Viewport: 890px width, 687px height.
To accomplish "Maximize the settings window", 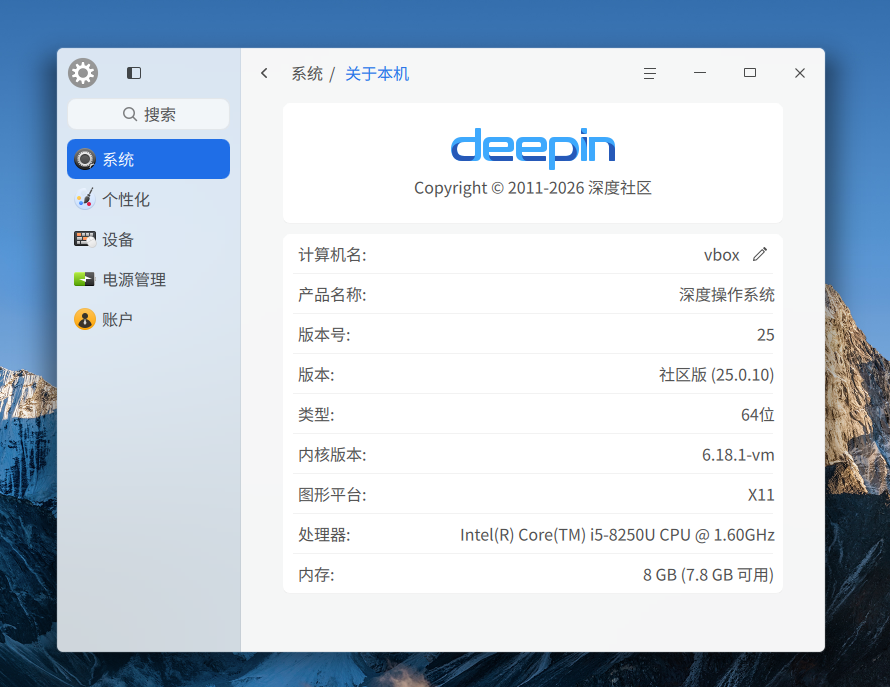I will (750, 73).
